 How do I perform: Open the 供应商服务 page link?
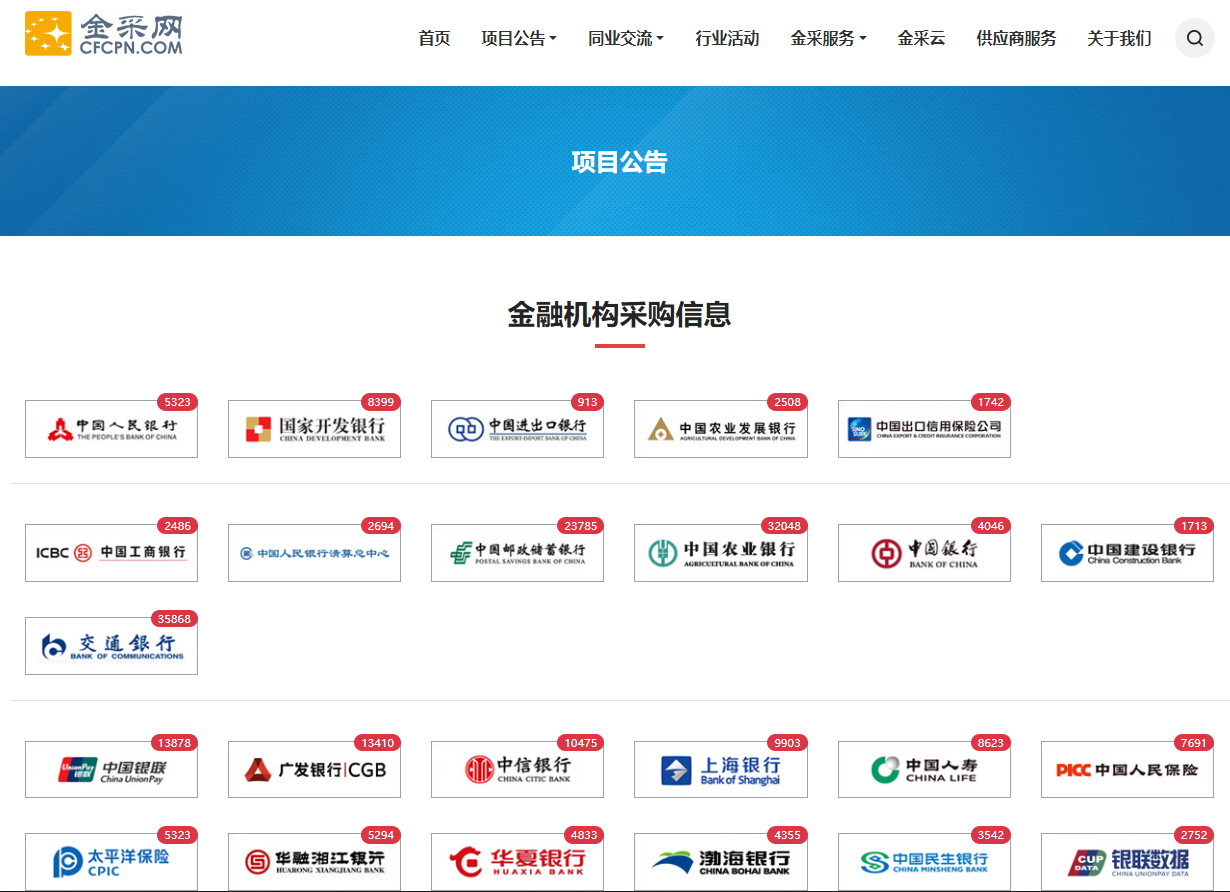(x=1015, y=38)
